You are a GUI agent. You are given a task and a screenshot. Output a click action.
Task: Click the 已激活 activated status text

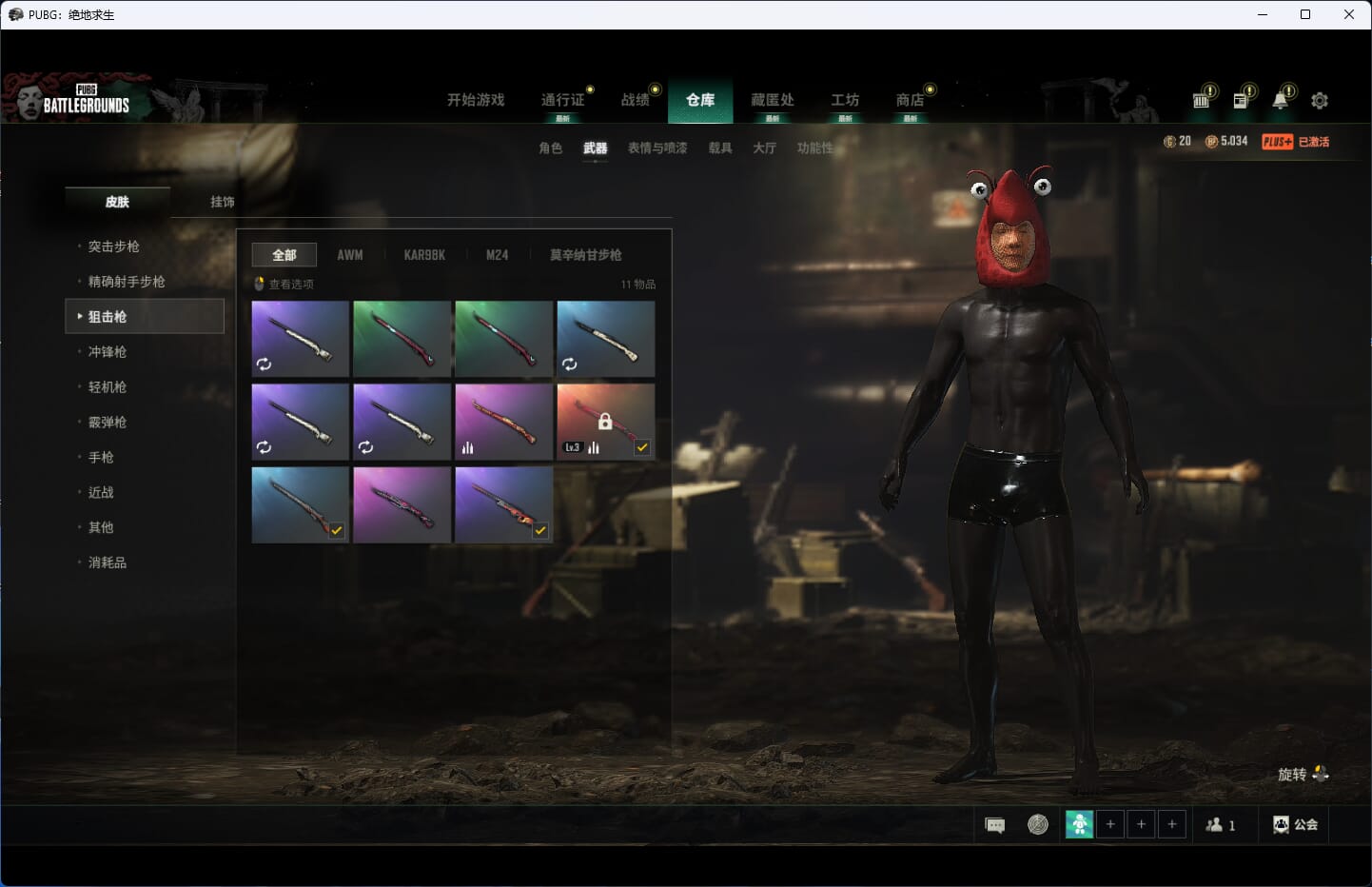point(1314,141)
